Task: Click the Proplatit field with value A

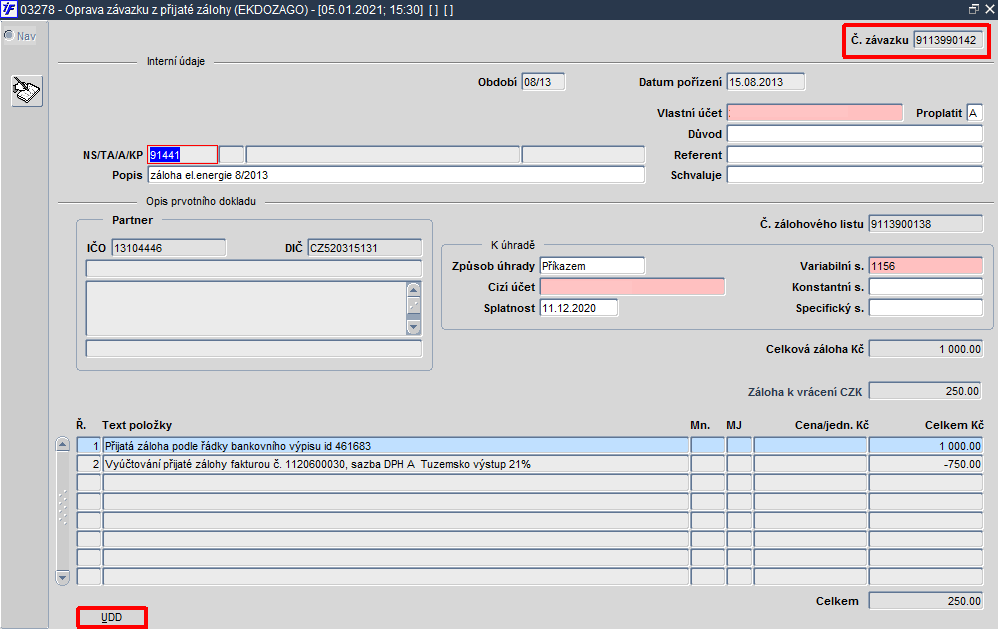Action: [x=974, y=113]
